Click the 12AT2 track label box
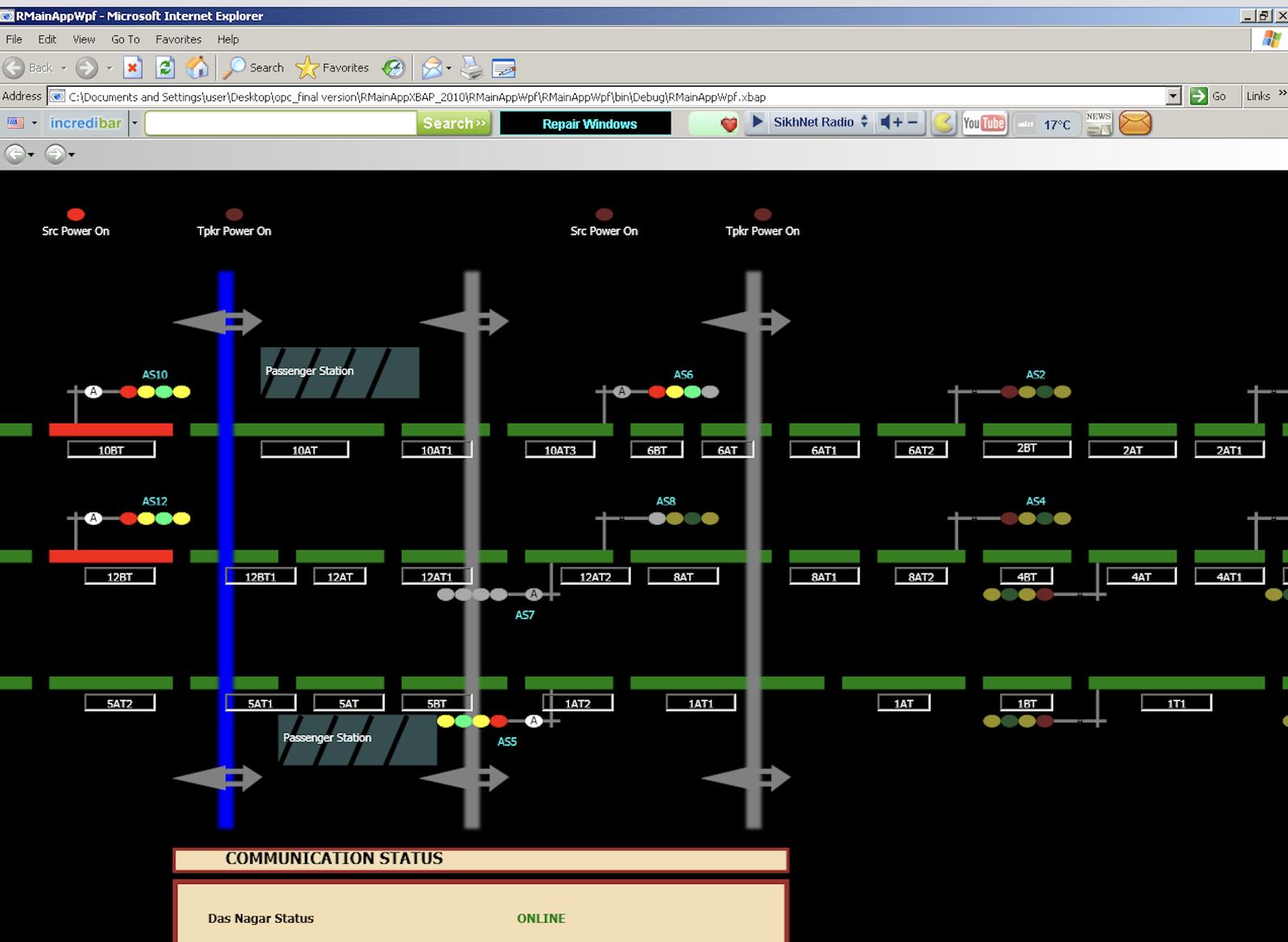1288x942 pixels. click(595, 576)
